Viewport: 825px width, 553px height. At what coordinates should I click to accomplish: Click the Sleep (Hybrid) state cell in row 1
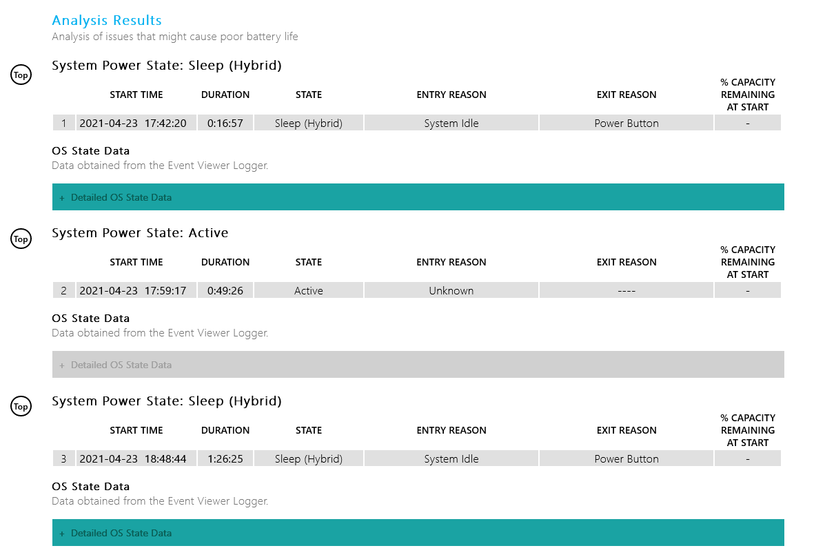click(x=308, y=123)
